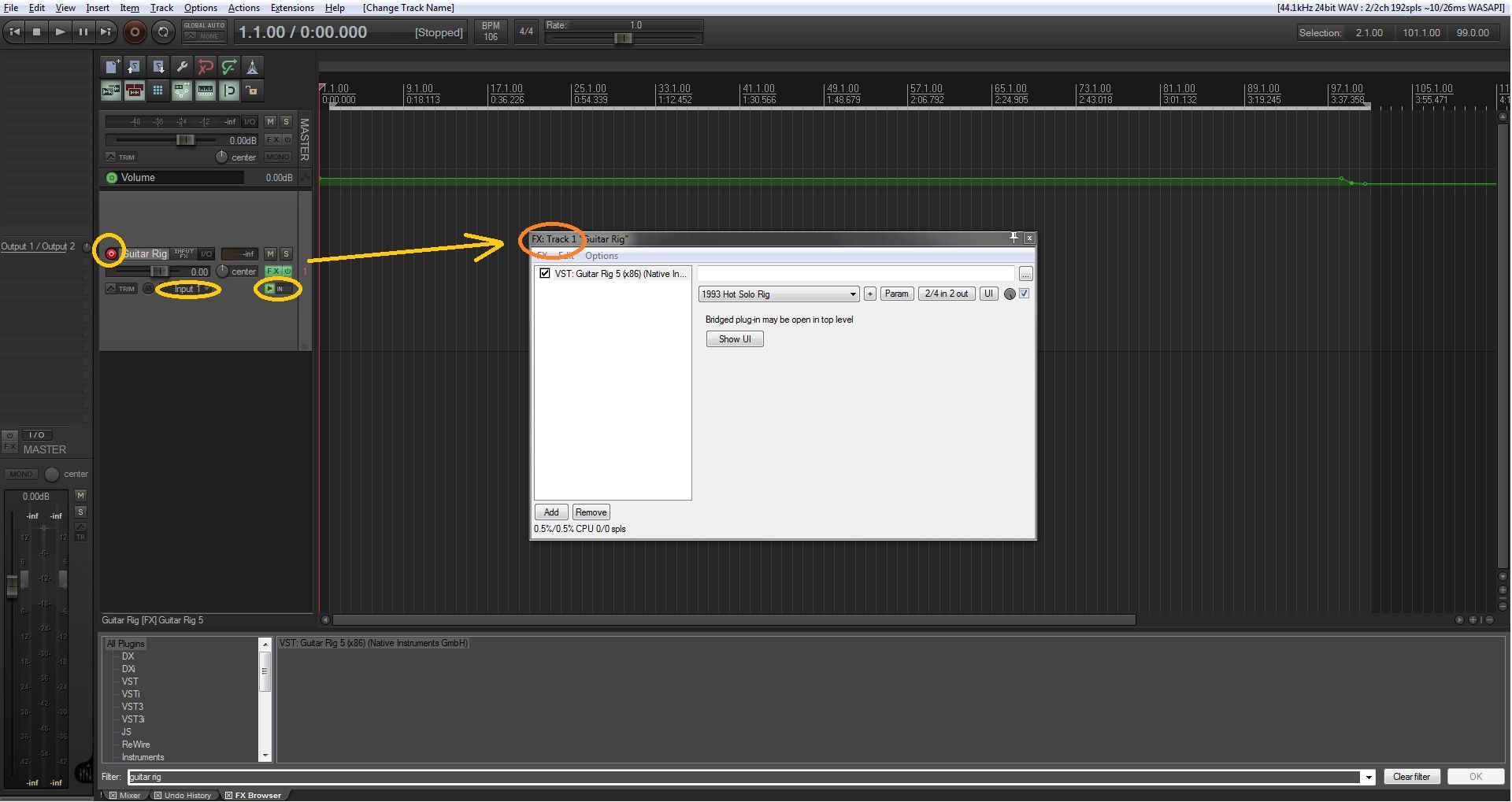The height and width of the screenshot is (802, 1512).
Task: Solo the Guitar Rig track
Action: (x=287, y=253)
